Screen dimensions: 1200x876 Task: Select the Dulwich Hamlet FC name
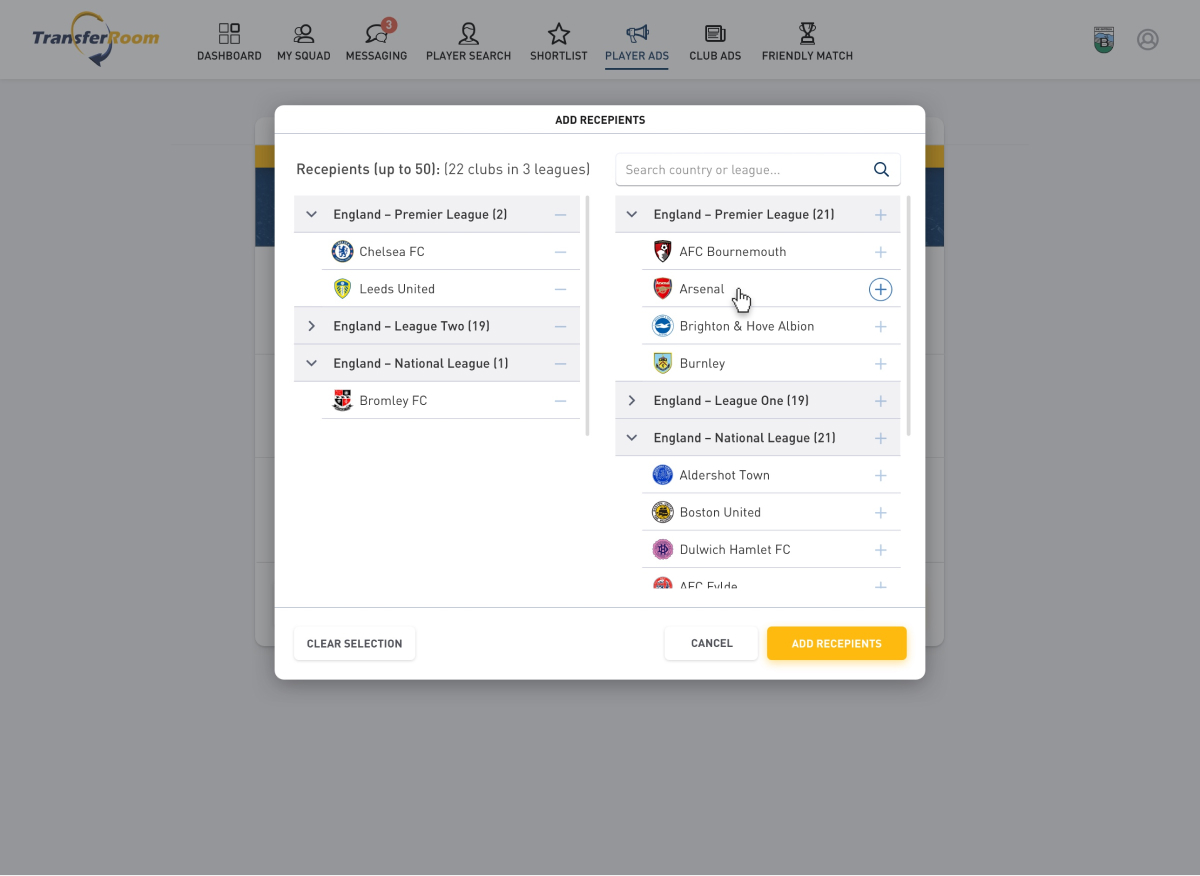tap(735, 550)
